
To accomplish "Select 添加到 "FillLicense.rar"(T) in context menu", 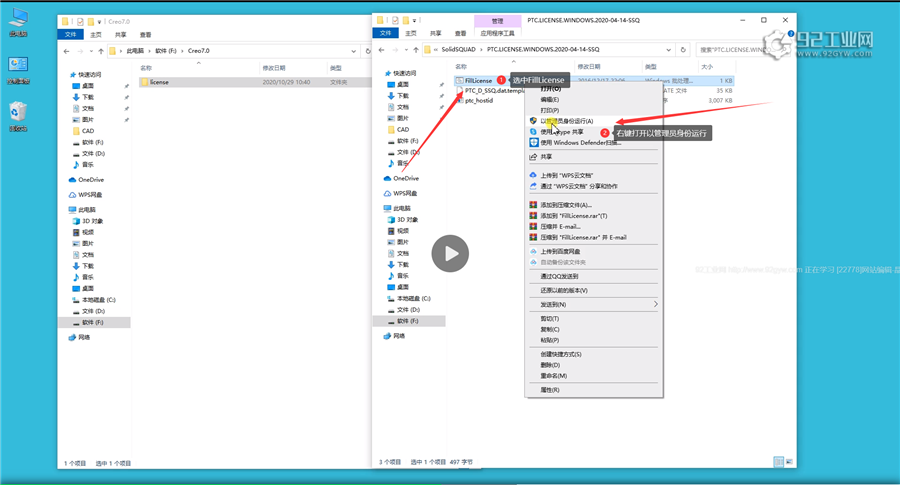I will coord(573,216).
